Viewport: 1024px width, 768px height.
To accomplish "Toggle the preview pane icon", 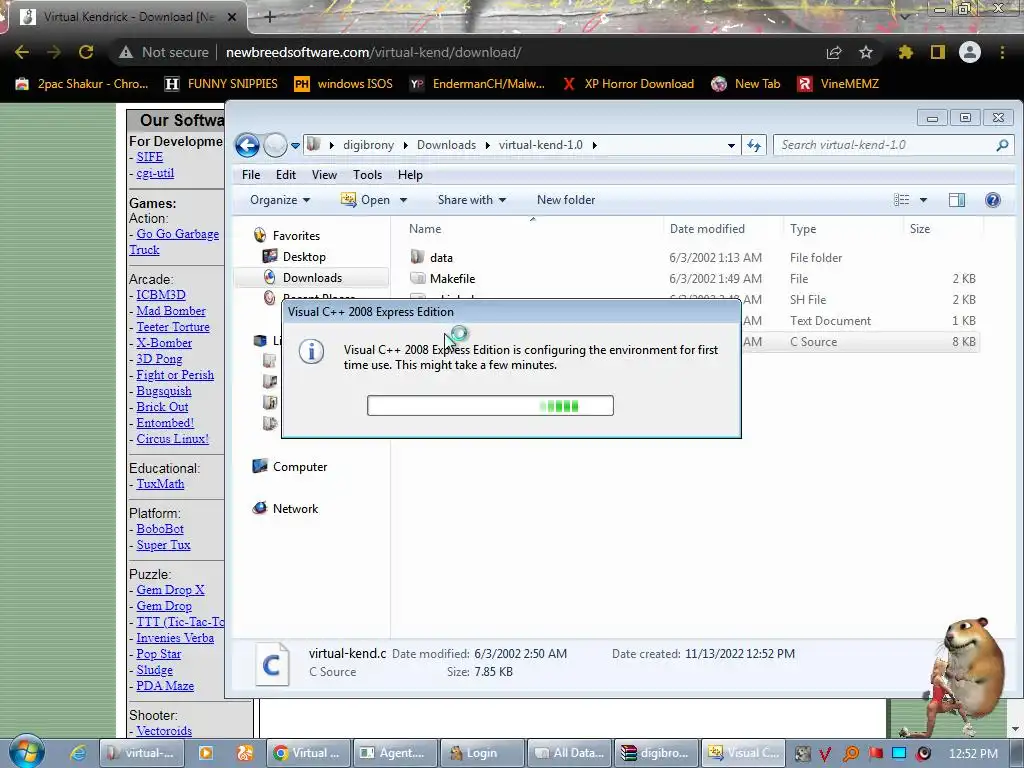I will click(x=957, y=200).
